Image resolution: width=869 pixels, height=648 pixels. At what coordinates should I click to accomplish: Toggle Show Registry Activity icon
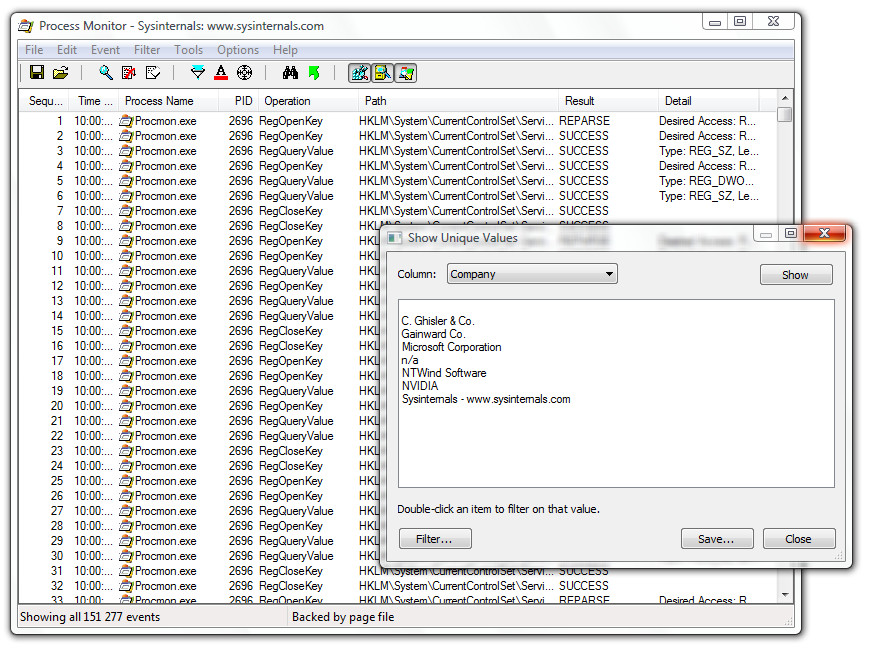360,73
